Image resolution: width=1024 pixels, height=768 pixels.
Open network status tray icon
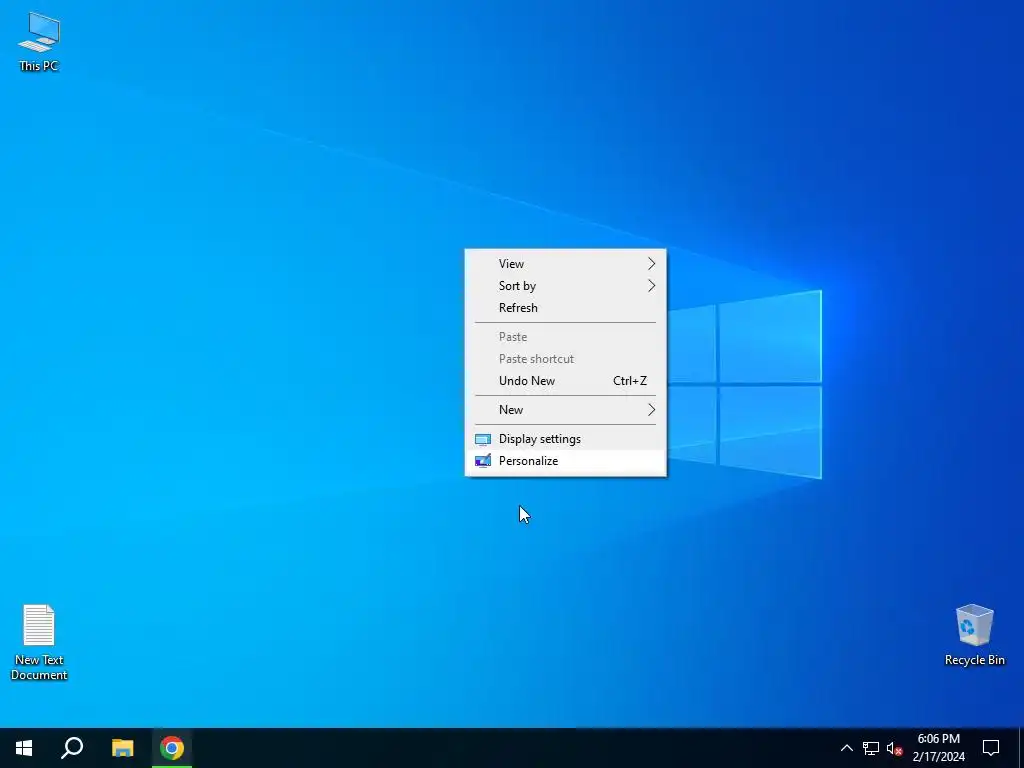click(x=871, y=748)
